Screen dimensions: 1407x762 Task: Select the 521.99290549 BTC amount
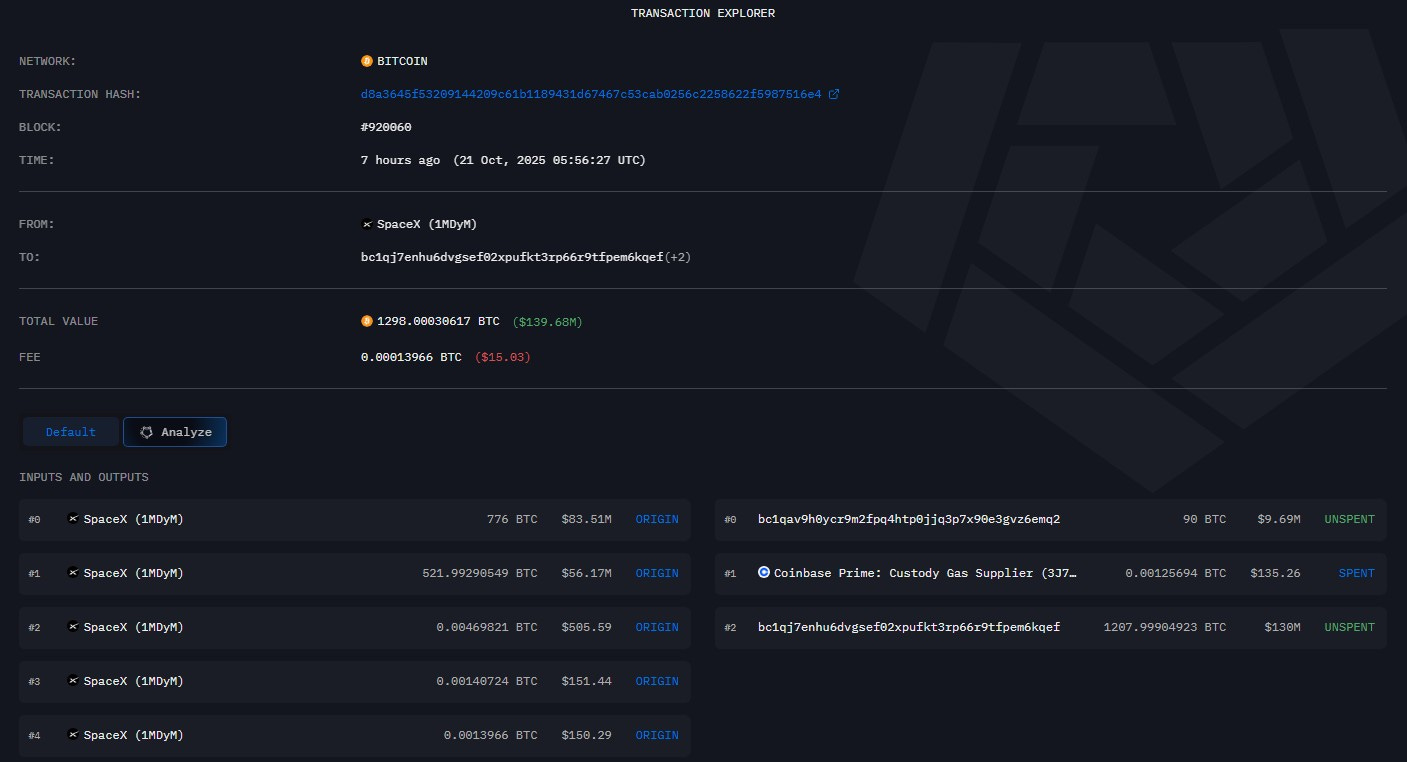pos(480,573)
